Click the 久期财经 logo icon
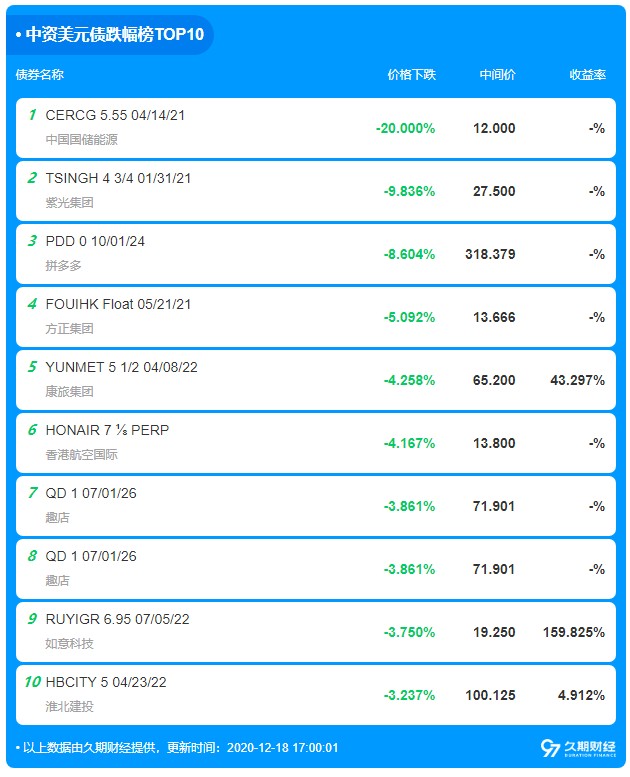The width and height of the screenshot is (630, 777). pyautogui.click(x=577, y=748)
